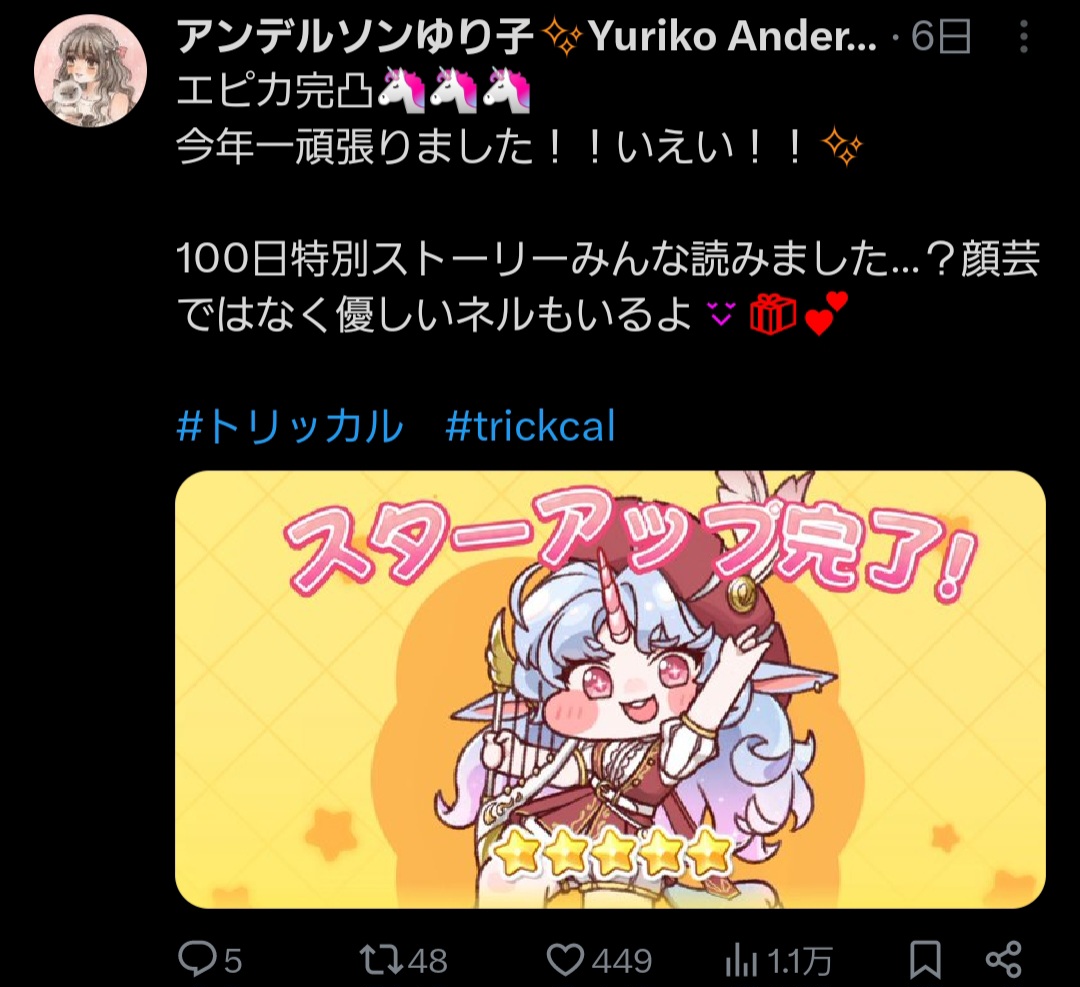This screenshot has width=1080, height=987.
Task: Tap the 48 retweets count
Action: point(427,961)
